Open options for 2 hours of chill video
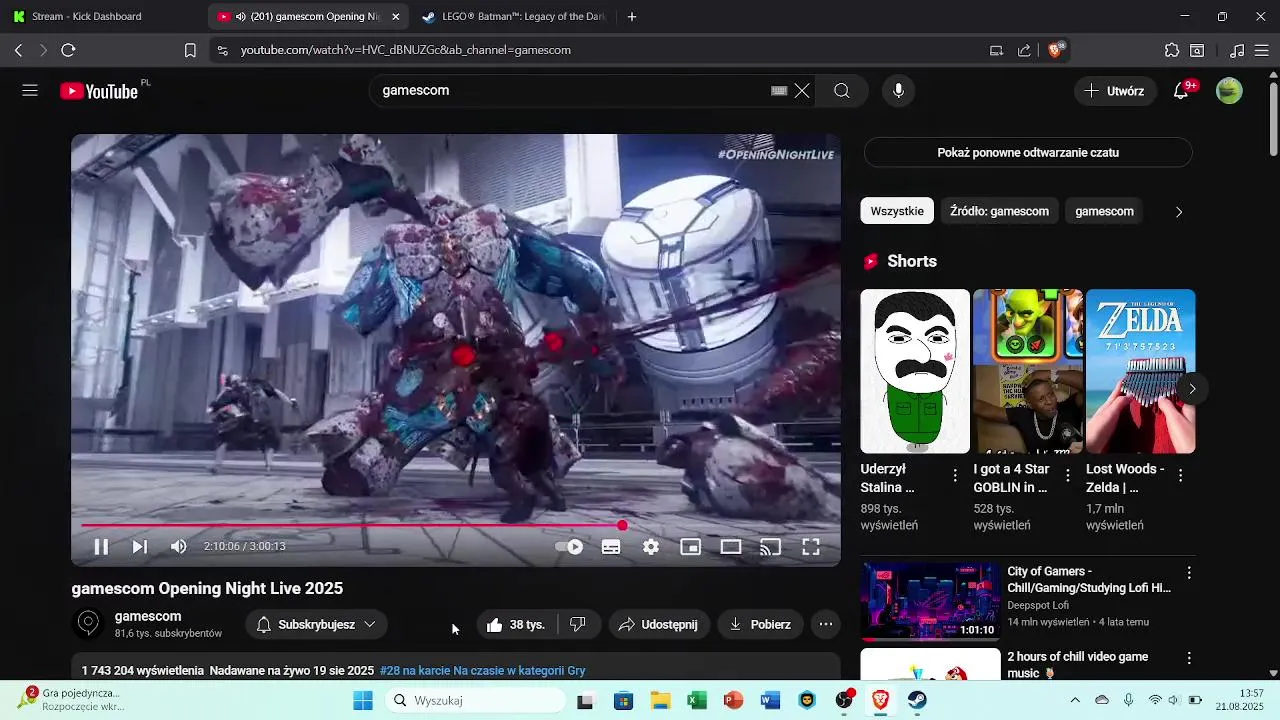 click(x=1189, y=658)
